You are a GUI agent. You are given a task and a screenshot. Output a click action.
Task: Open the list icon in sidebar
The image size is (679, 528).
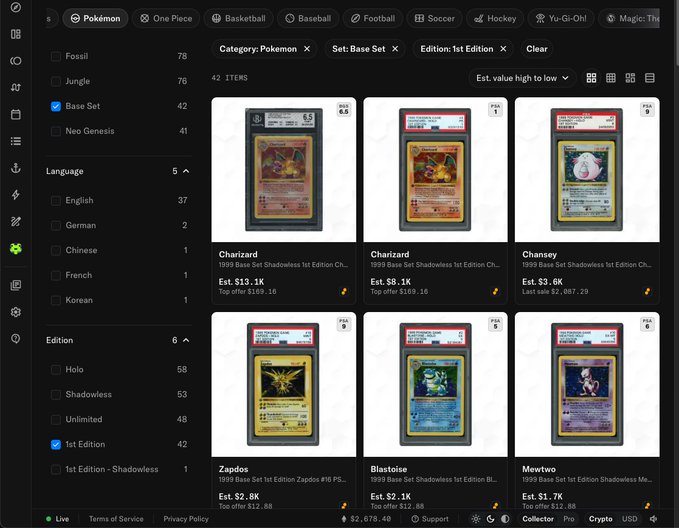[x=16, y=141]
